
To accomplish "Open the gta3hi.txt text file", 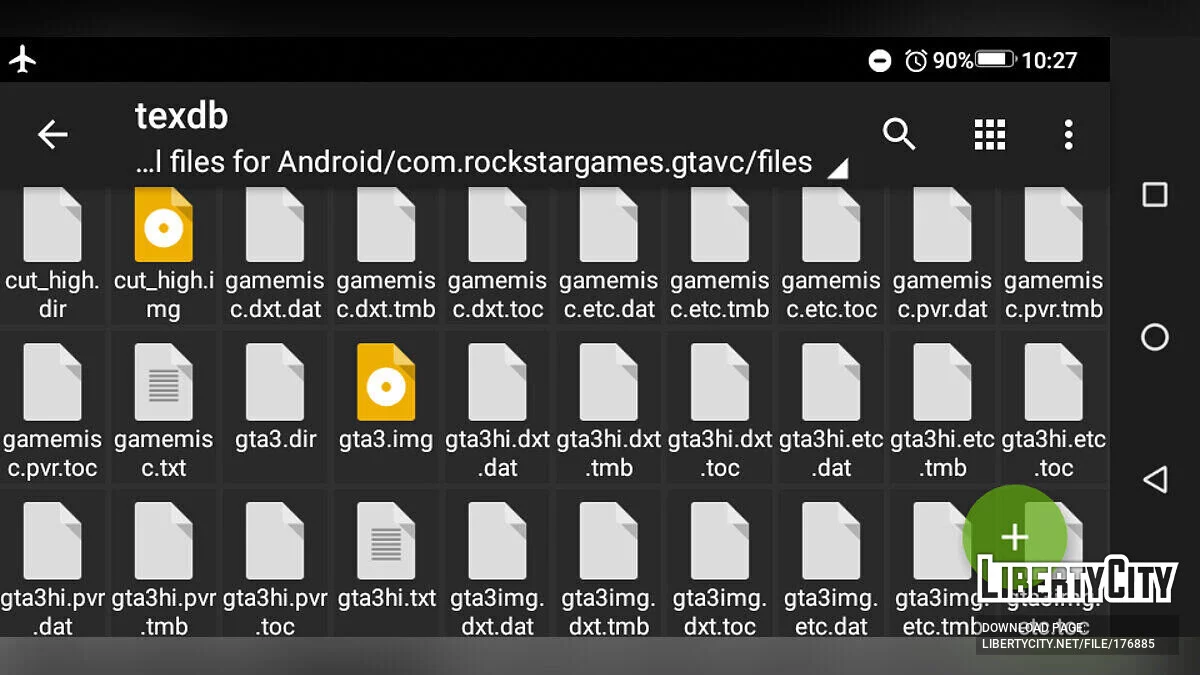I will click(386, 542).
